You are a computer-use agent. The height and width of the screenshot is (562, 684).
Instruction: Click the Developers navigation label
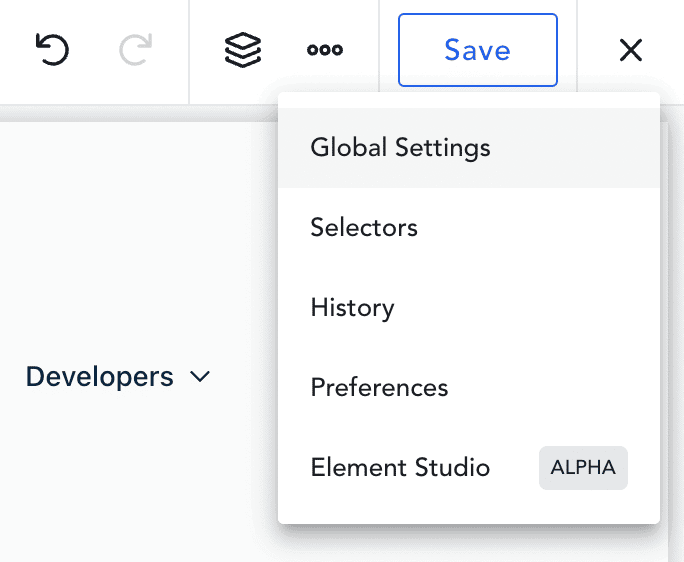(100, 377)
